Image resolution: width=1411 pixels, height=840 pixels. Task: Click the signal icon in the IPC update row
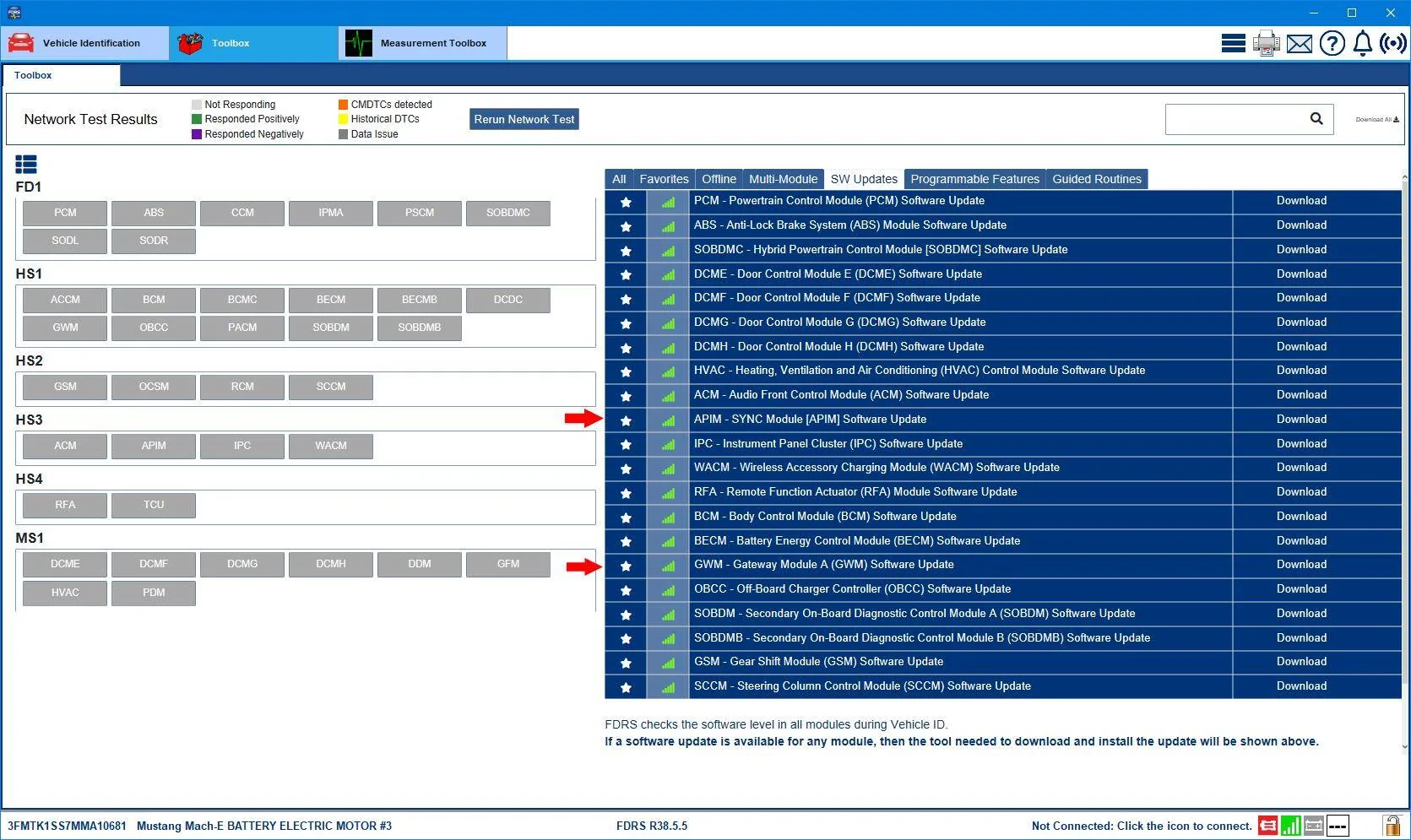click(x=668, y=445)
